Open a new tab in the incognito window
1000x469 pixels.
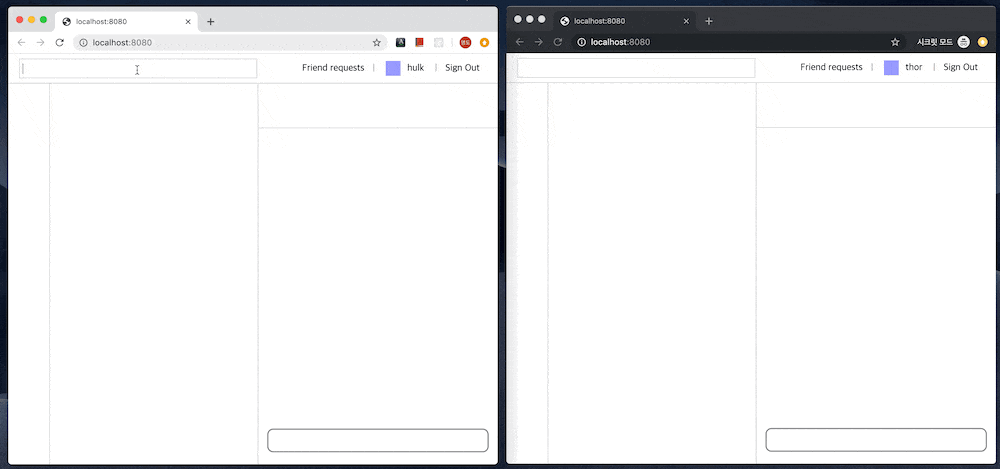point(709,21)
